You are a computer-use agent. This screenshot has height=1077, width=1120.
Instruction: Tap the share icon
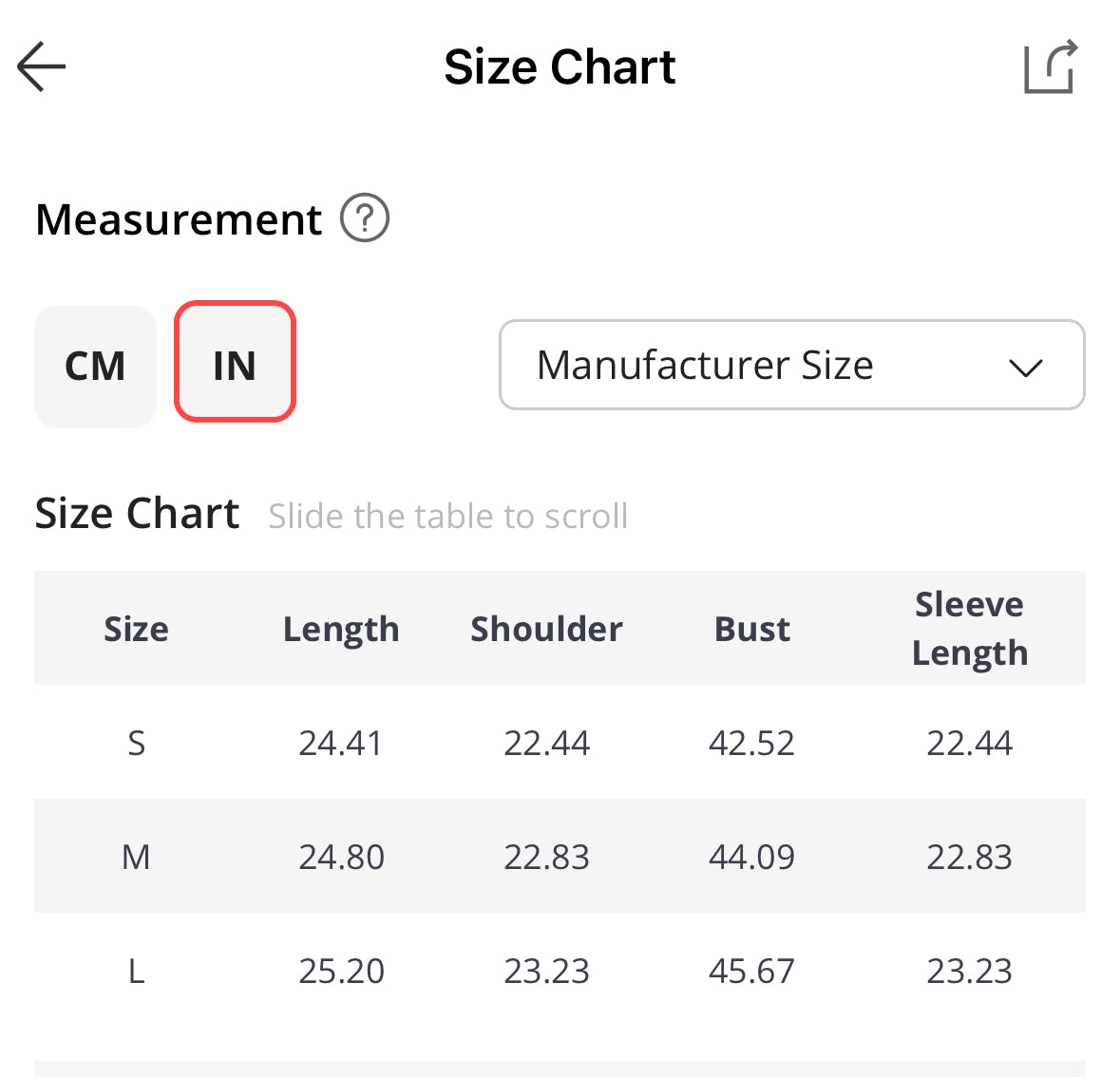1051,66
